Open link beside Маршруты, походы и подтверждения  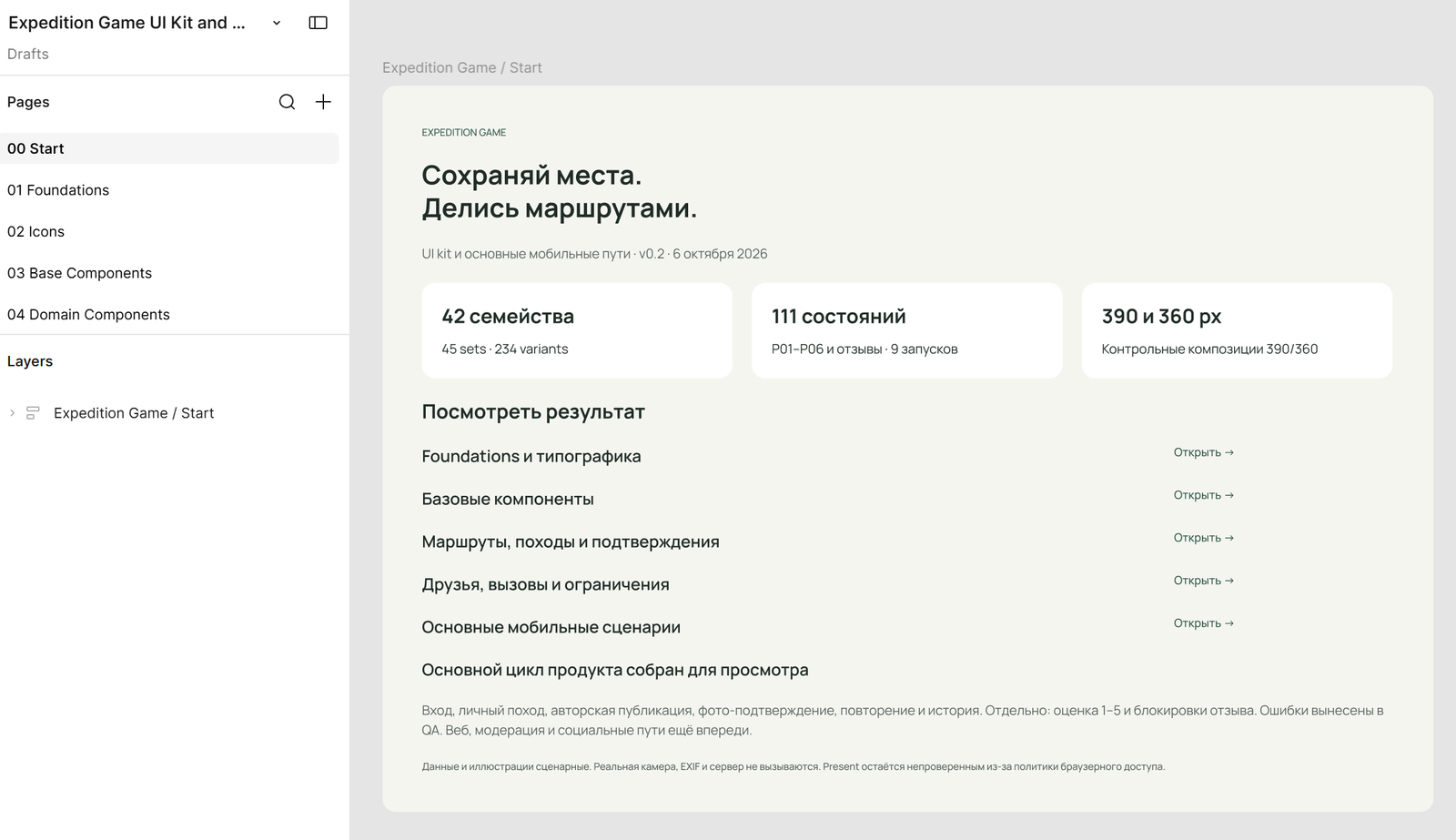[x=1203, y=538]
